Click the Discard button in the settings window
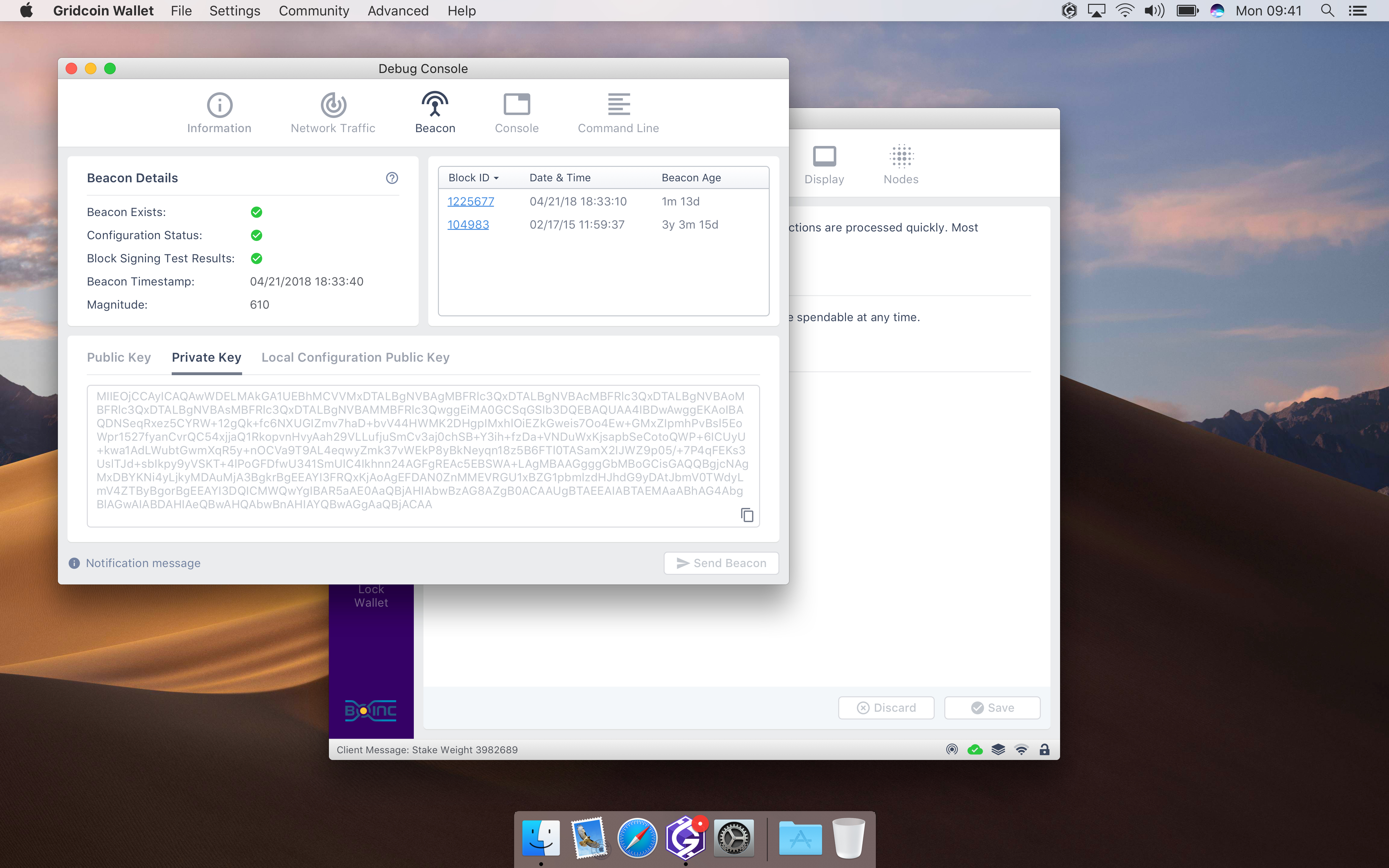This screenshot has height=868, width=1389. (886, 708)
